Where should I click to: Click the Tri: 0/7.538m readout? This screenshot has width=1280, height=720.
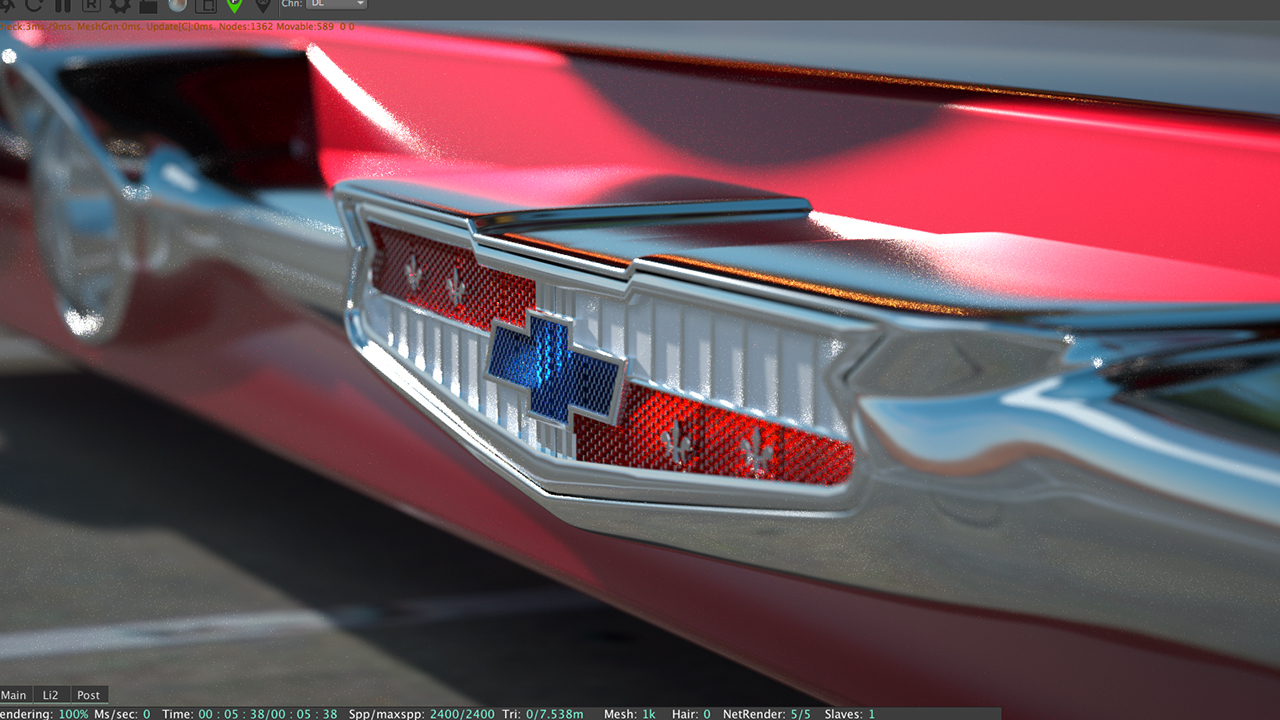pyautogui.click(x=543, y=714)
